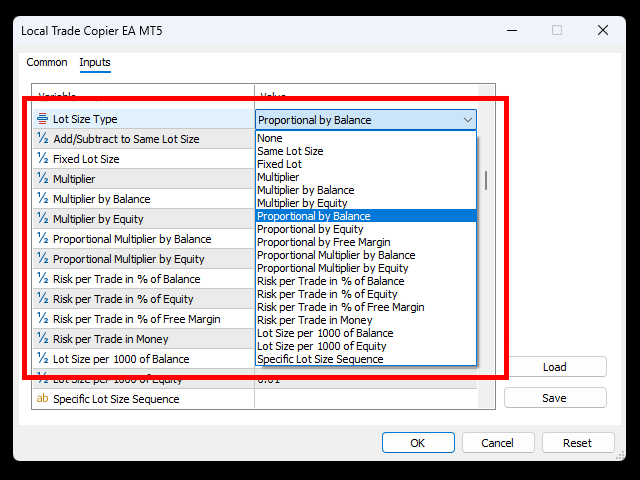This screenshot has height=480, width=640.
Task: Click the ½ icon beside Multiplier by Equity row
Action: coord(42,218)
